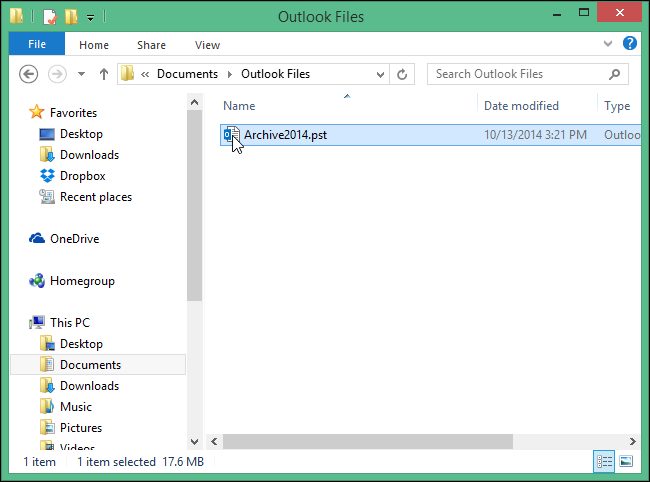Switch to the View ribbon tab
This screenshot has width=650, height=482.
pyautogui.click(x=207, y=45)
